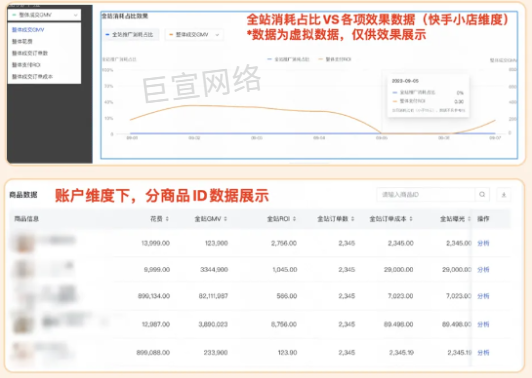The height and width of the screenshot is (378, 532).
Task: Click the 全站GMV value 233,900
Action: point(216,353)
